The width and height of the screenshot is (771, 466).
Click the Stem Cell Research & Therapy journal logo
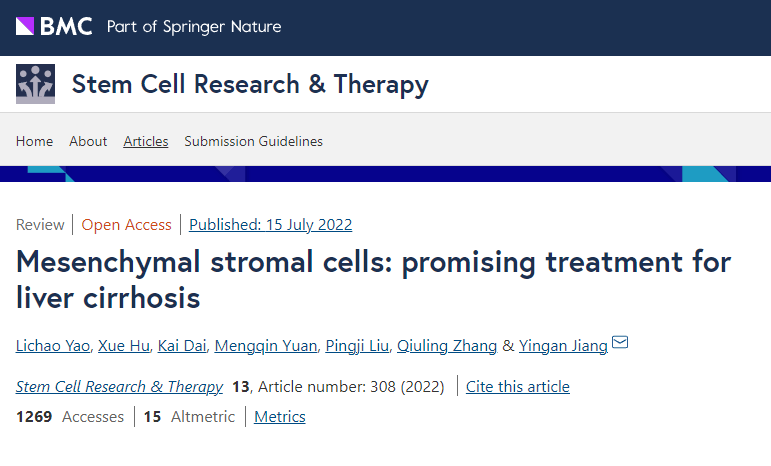(36, 84)
